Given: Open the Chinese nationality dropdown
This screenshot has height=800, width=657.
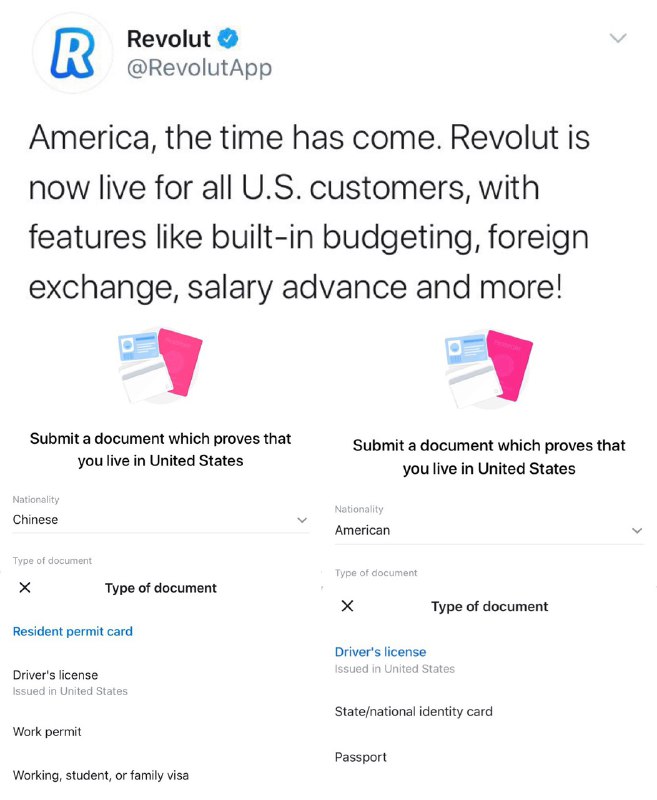Looking at the screenshot, I should pos(303,519).
